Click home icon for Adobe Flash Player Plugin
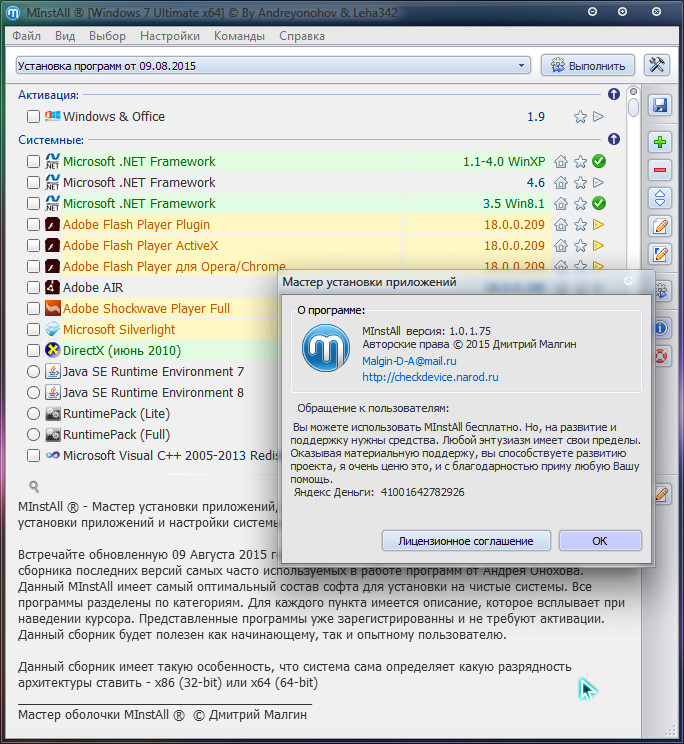This screenshot has width=684, height=744. click(561, 225)
